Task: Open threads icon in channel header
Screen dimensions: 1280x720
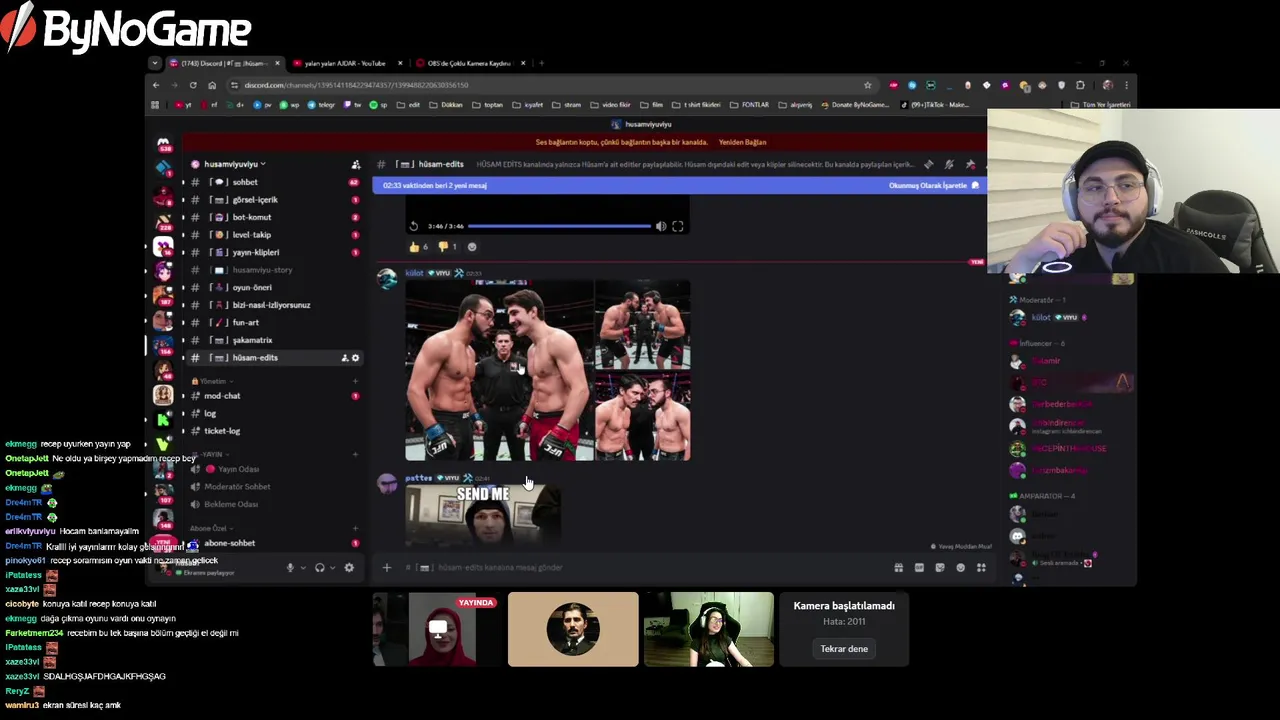Action: pos(929,164)
